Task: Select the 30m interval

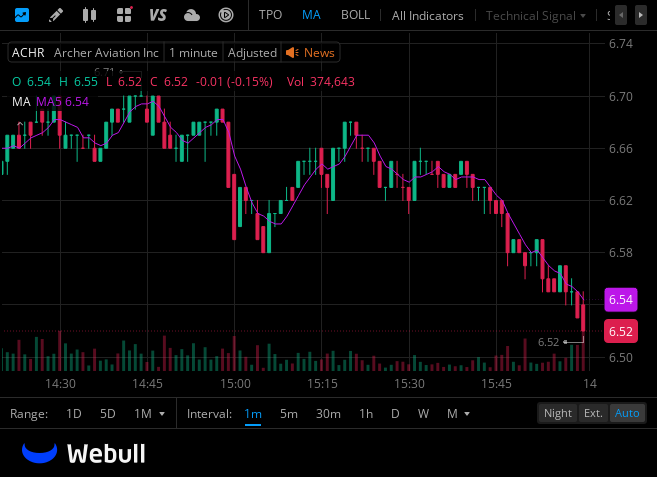Action: coord(328,414)
